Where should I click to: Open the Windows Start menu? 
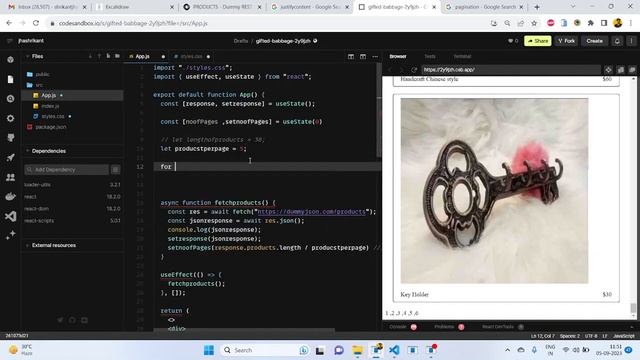(x=209, y=350)
